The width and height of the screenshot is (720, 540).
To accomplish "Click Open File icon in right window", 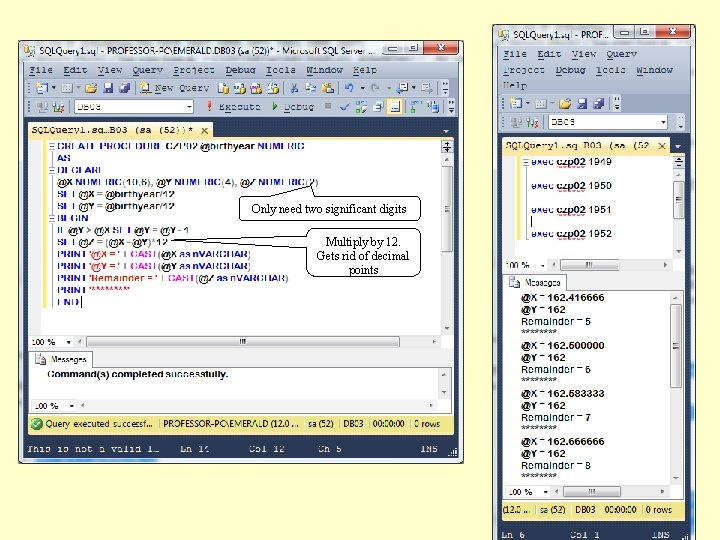I will click(565, 103).
